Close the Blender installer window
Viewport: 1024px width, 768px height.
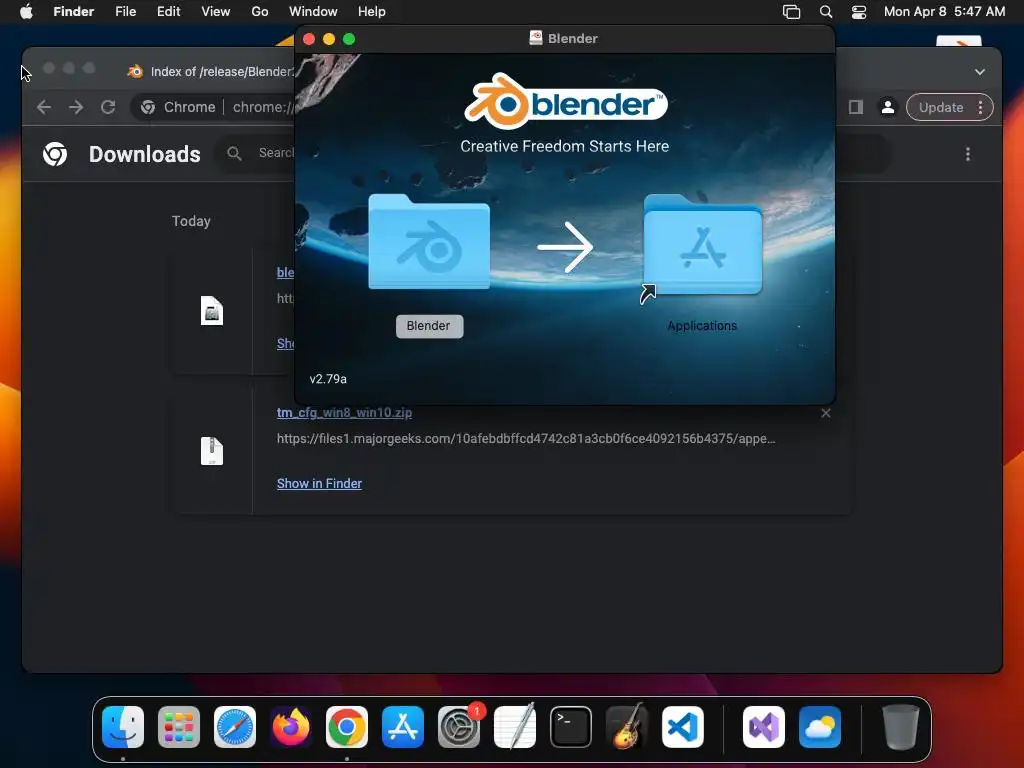point(309,39)
